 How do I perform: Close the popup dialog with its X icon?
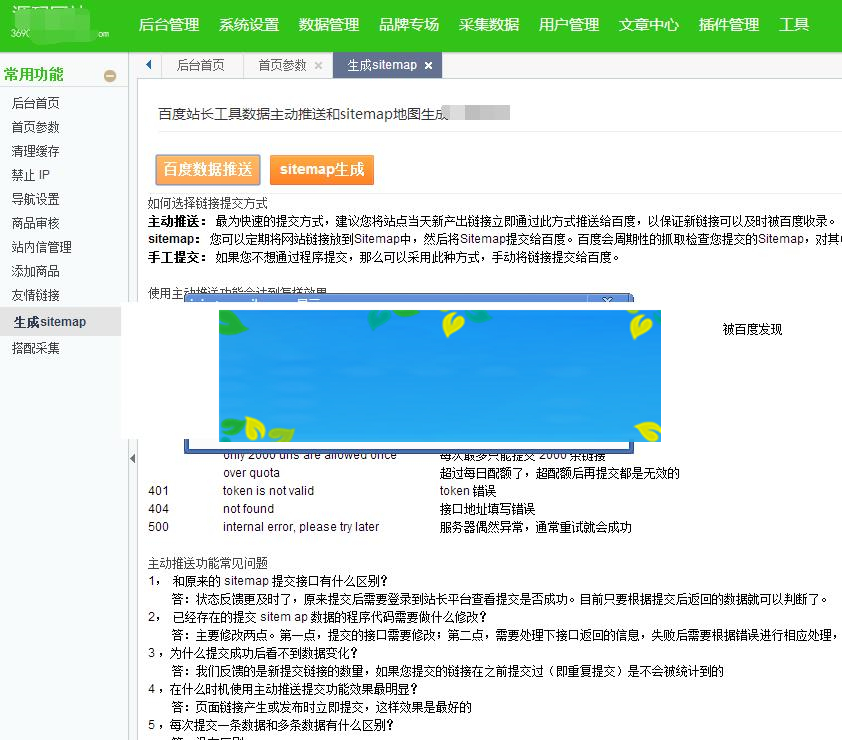607,298
